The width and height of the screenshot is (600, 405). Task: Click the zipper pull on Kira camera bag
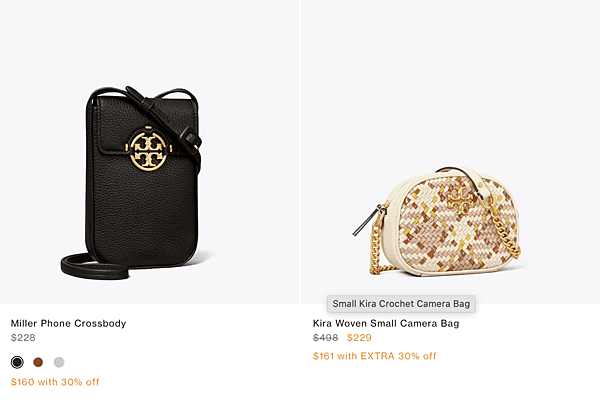point(367,221)
